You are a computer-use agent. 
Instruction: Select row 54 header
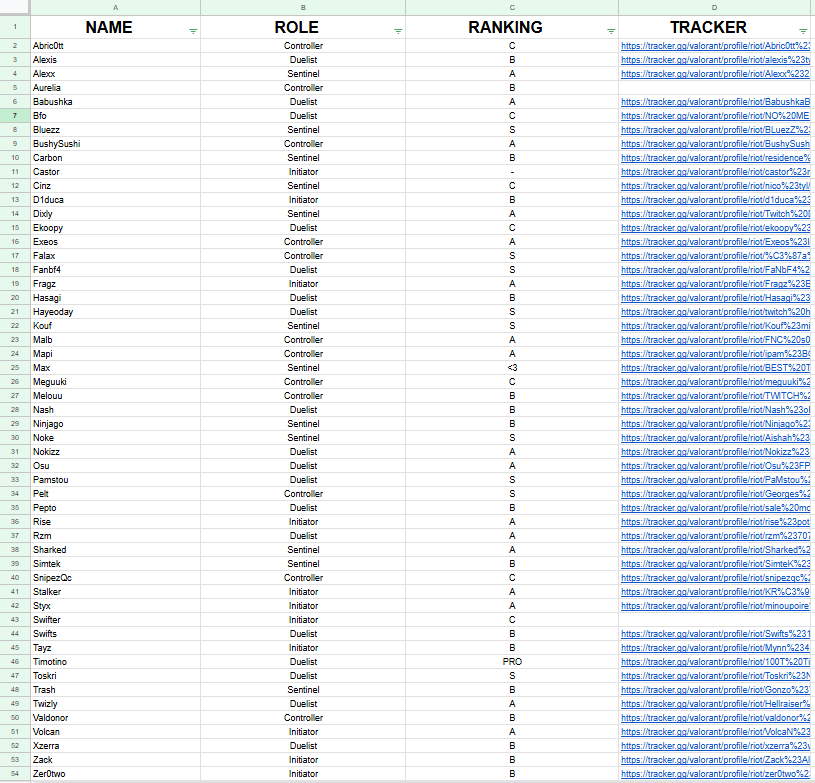pyautogui.click(x=15, y=774)
